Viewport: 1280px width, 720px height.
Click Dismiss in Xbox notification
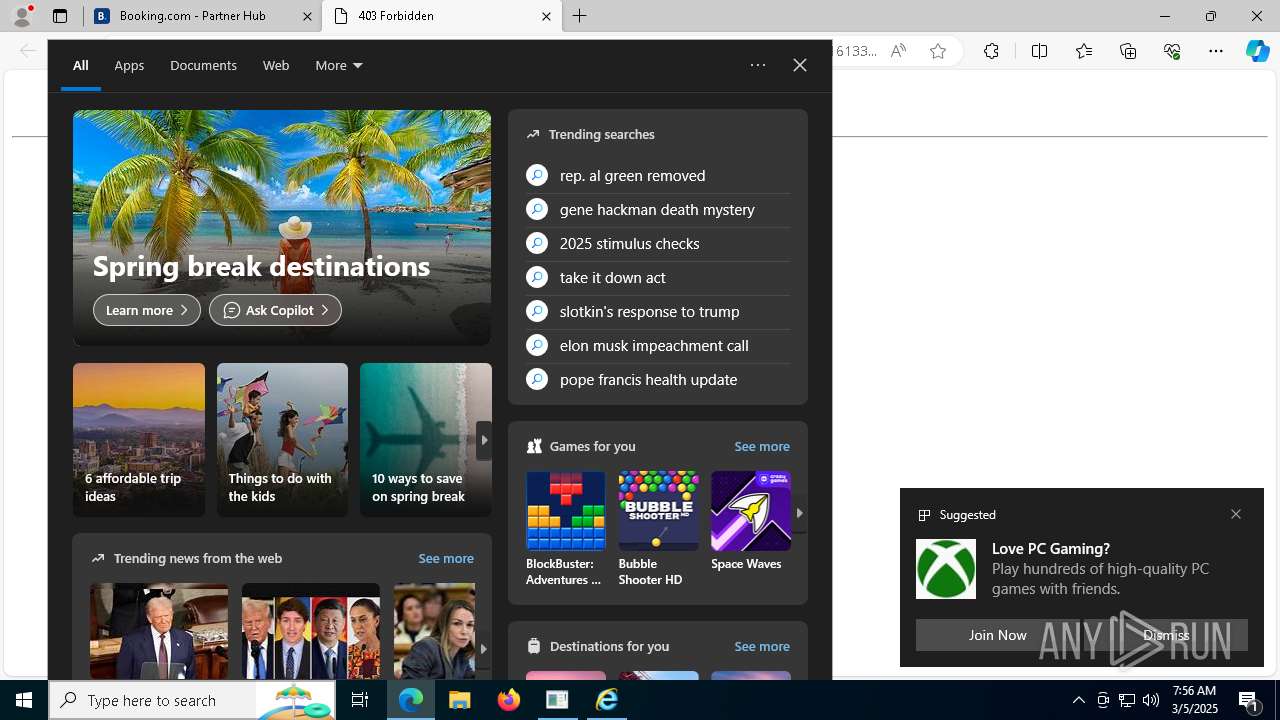pyautogui.click(x=1166, y=635)
